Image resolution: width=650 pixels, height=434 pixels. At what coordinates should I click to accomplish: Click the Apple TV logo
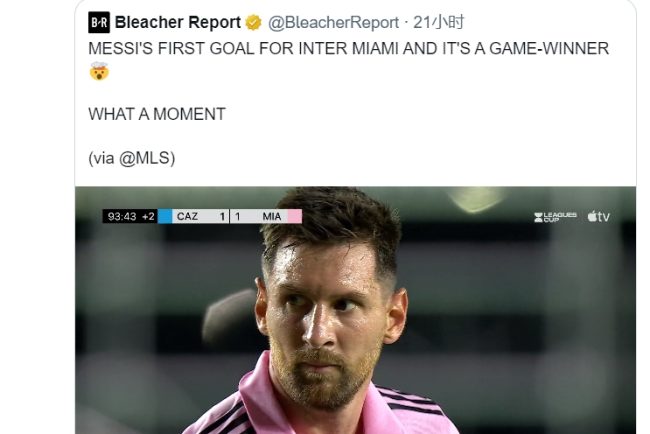[x=599, y=216]
